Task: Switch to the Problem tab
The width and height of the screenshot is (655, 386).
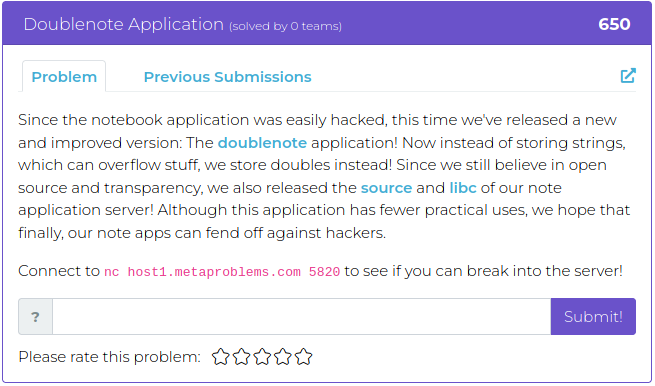Action: click(x=64, y=77)
